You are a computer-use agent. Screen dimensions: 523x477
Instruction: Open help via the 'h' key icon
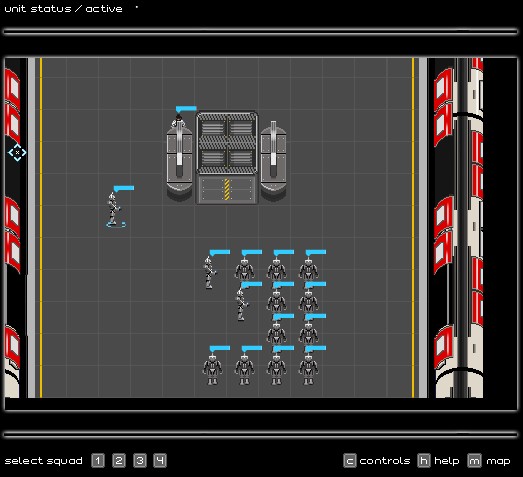click(x=424, y=461)
